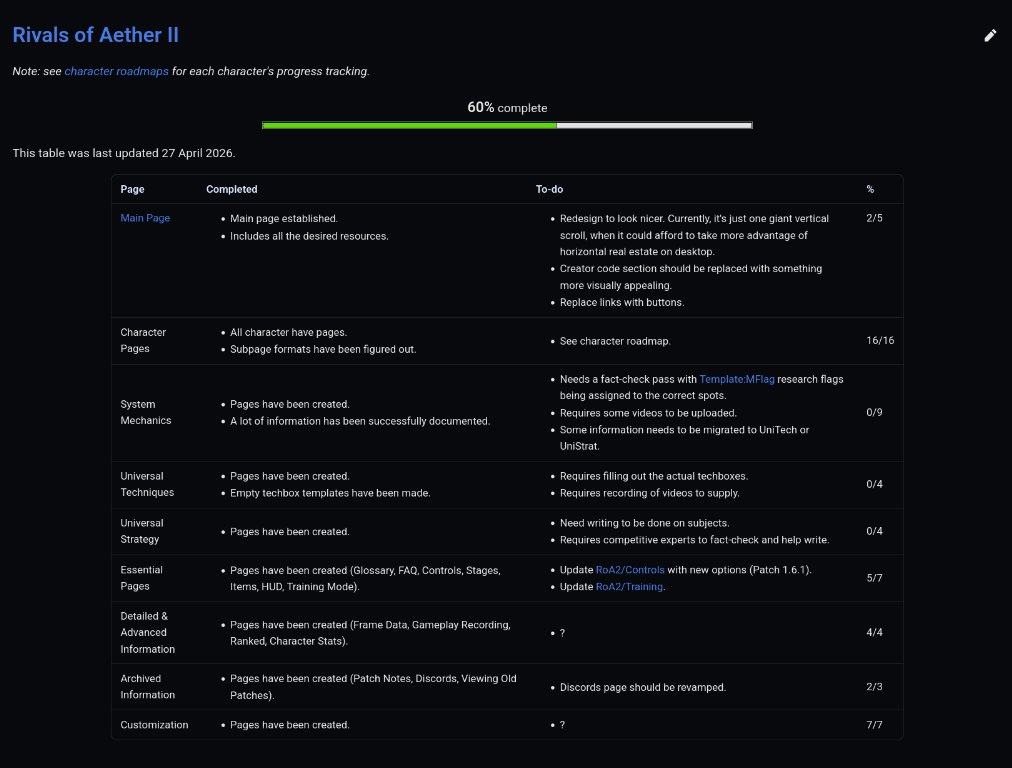Click 'Subpage formats have been figured out.' text
This screenshot has height=768, width=1012.
pos(323,349)
